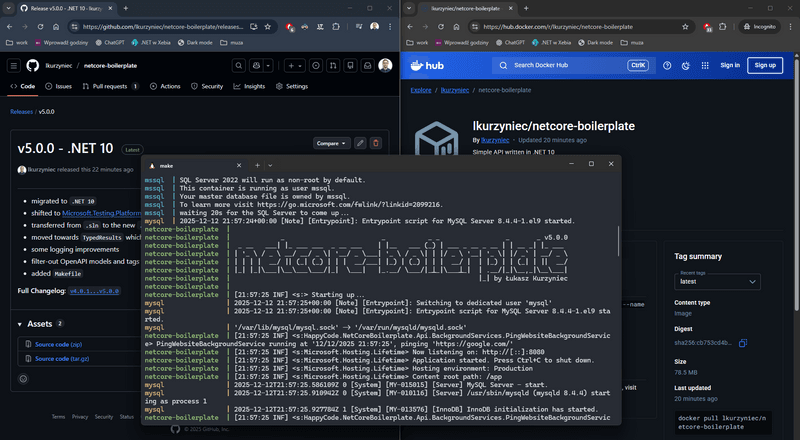Open the Releases breadcrumb link
Viewport: 800px width, 440px height.
tap(21, 111)
